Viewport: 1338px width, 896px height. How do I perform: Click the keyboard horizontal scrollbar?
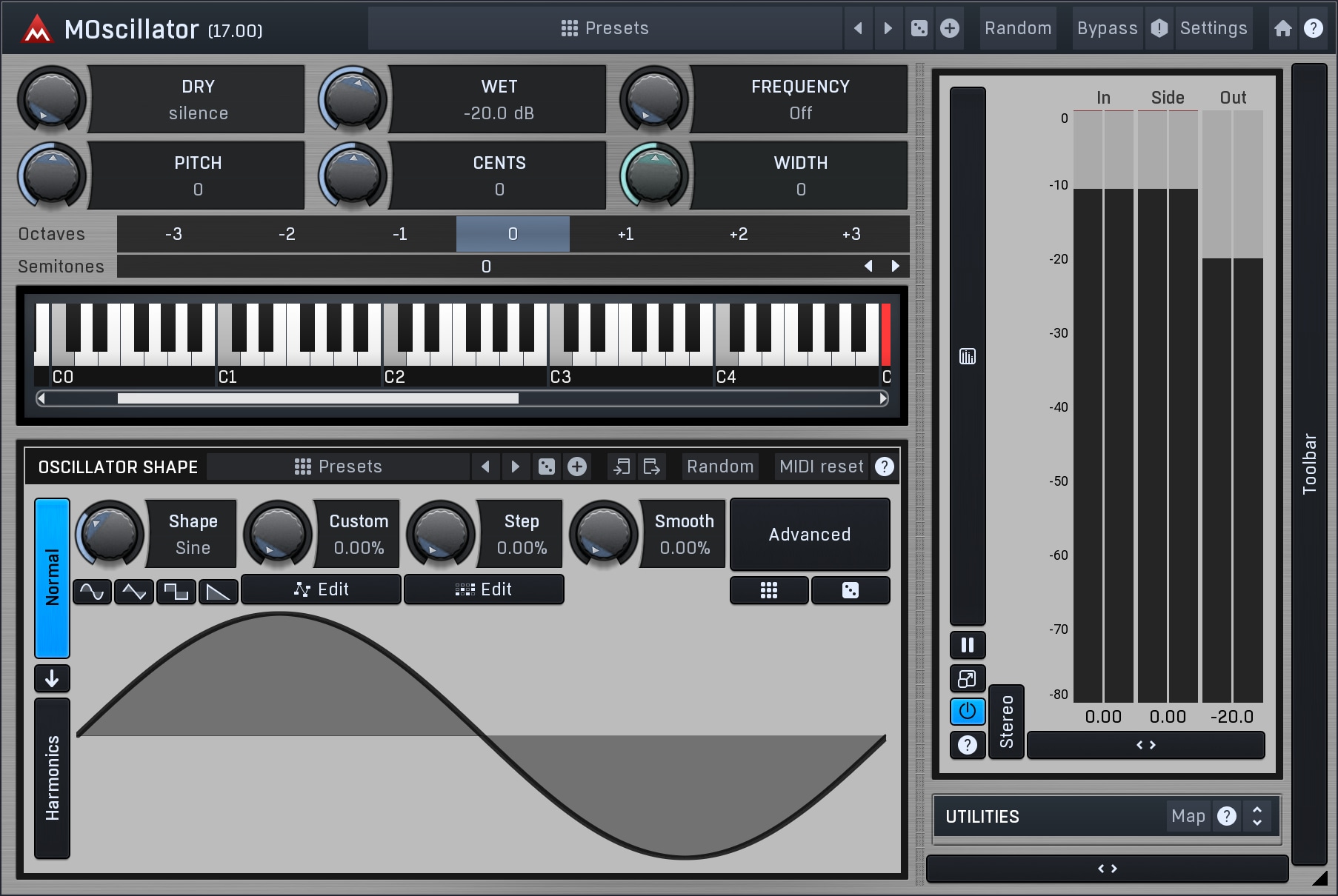[318, 398]
